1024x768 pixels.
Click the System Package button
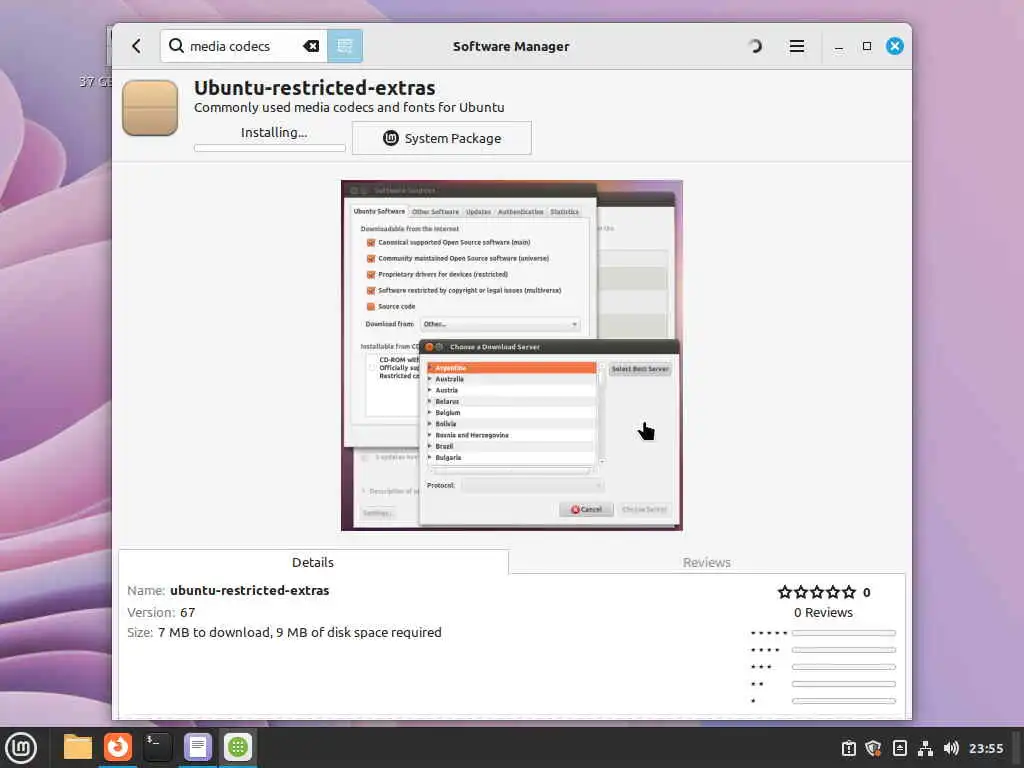click(x=441, y=138)
